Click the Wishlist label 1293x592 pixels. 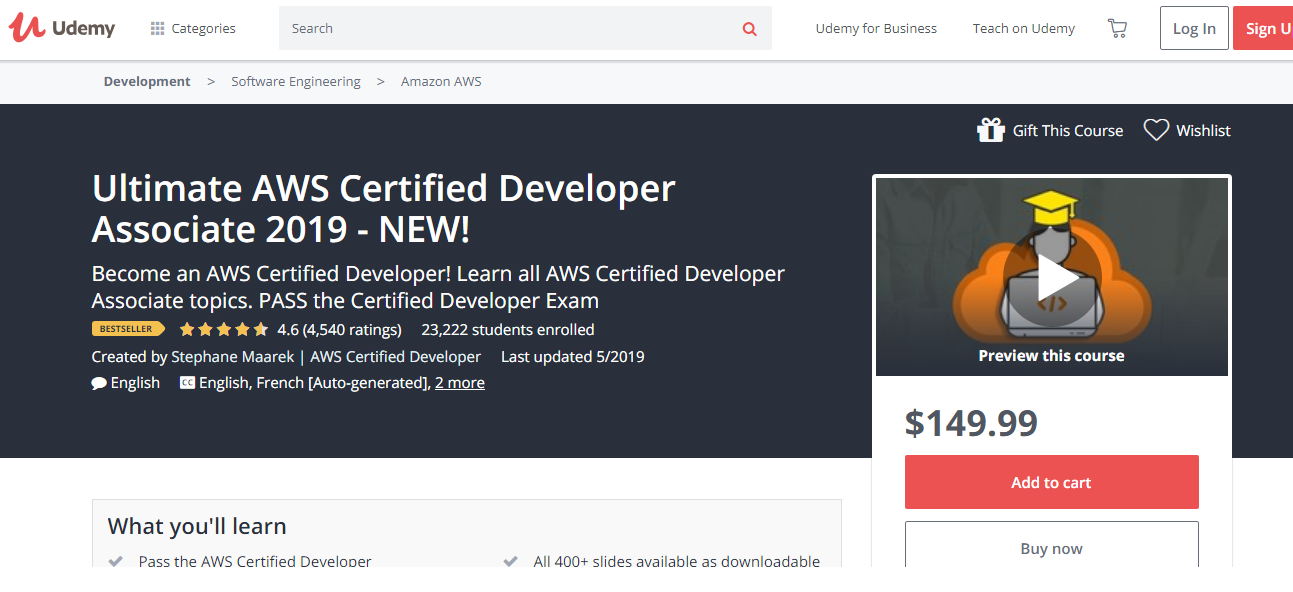coord(1204,131)
